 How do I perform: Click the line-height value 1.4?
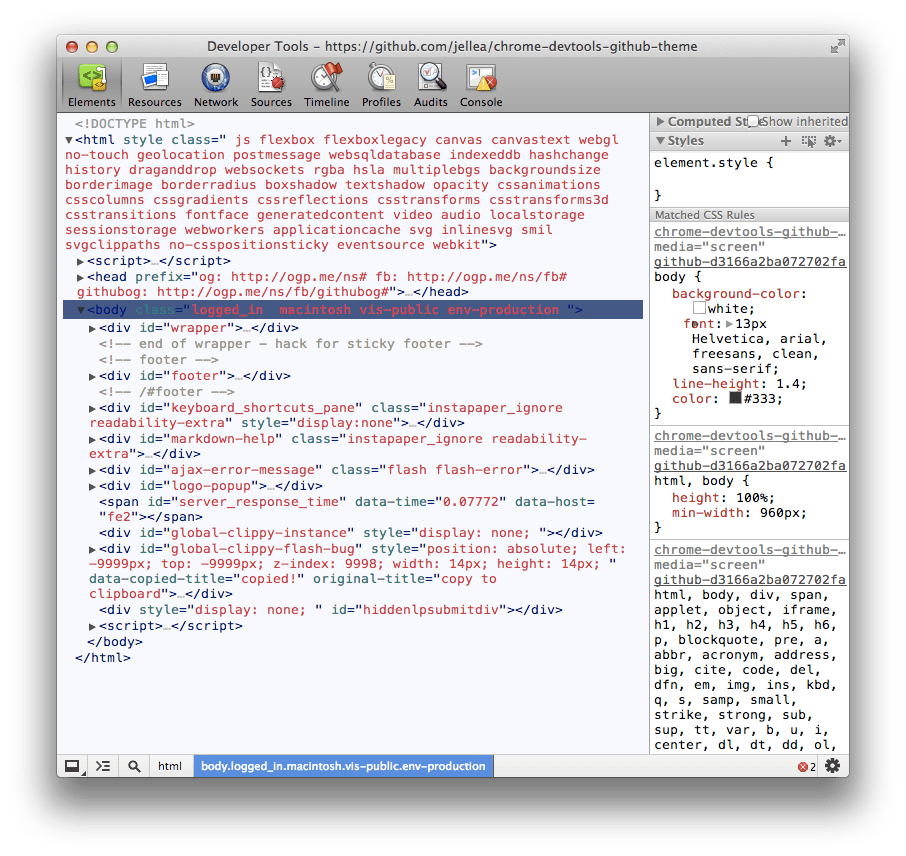(787, 384)
